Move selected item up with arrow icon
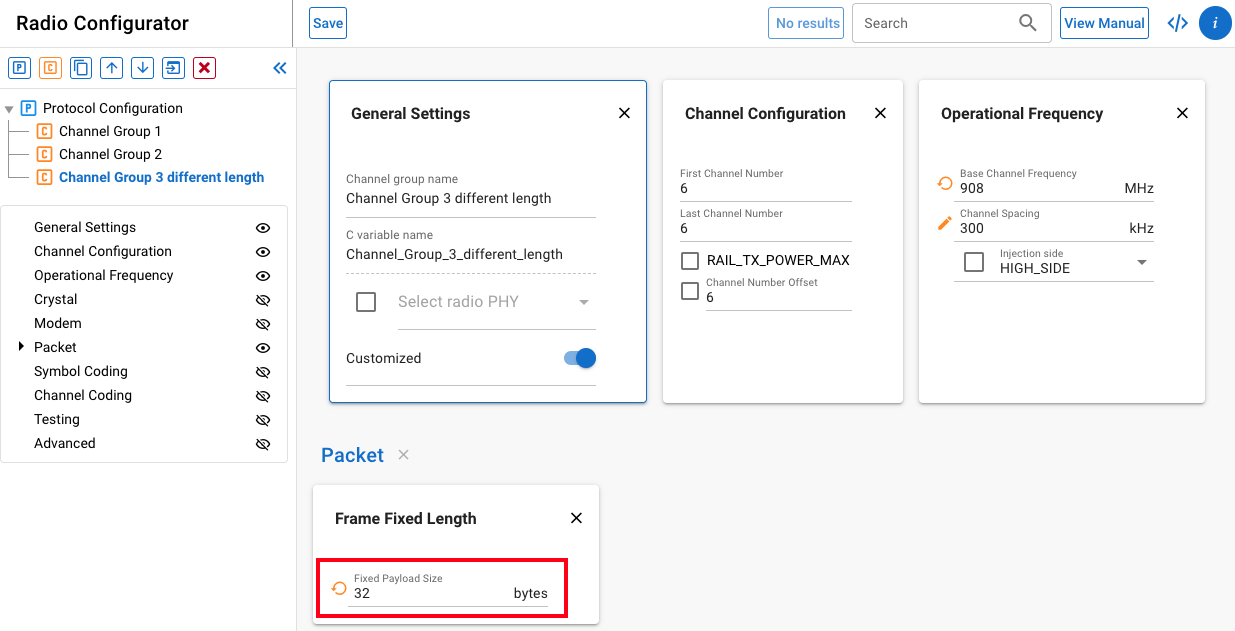The height and width of the screenshot is (631, 1235). (x=112, y=68)
